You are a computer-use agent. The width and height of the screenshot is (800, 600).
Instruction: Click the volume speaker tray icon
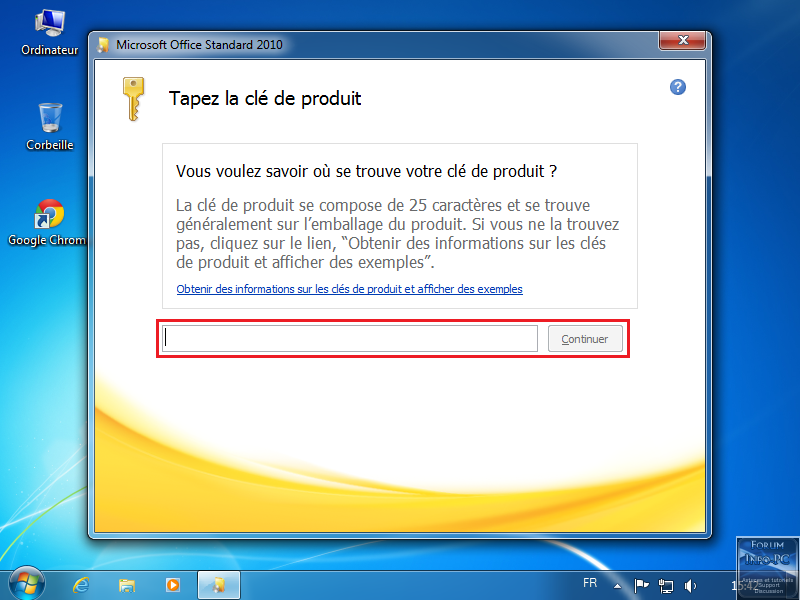tap(690, 586)
